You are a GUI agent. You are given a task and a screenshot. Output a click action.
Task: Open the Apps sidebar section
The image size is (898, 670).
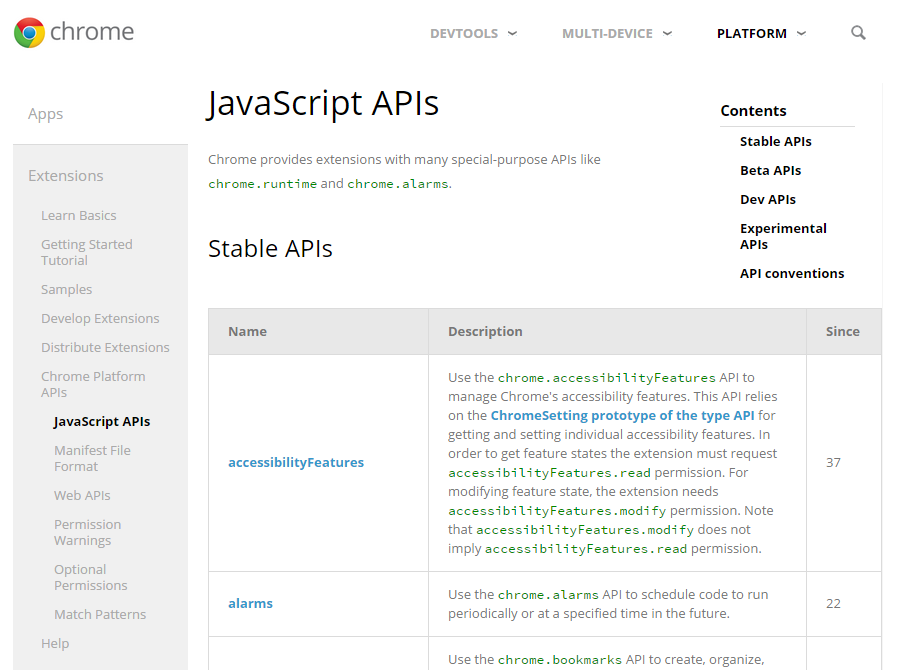(x=46, y=114)
